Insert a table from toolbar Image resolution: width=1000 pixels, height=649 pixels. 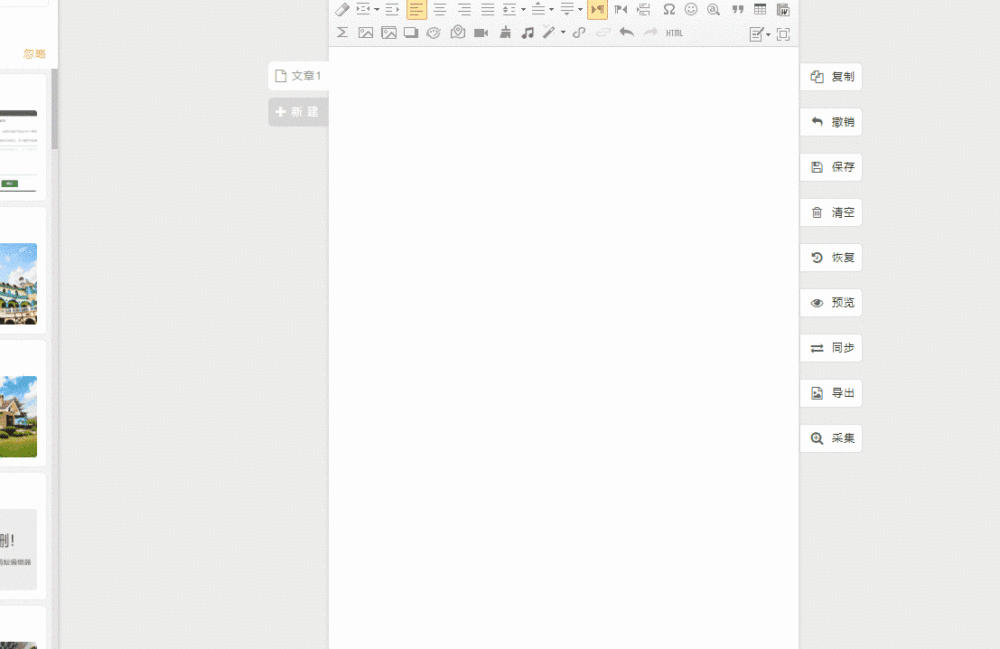point(760,9)
